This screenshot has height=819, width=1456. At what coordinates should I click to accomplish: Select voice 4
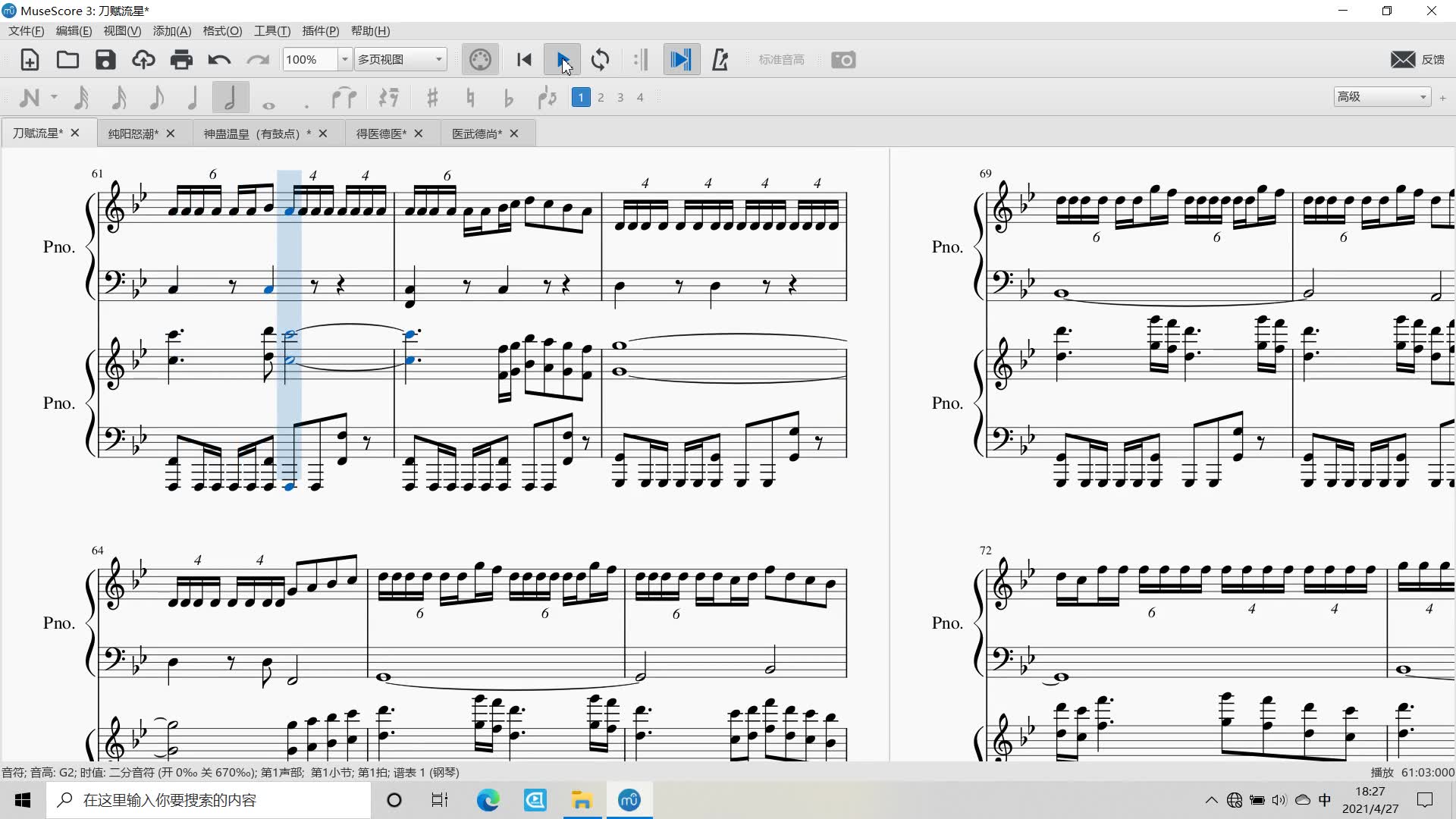coord(640,98)
